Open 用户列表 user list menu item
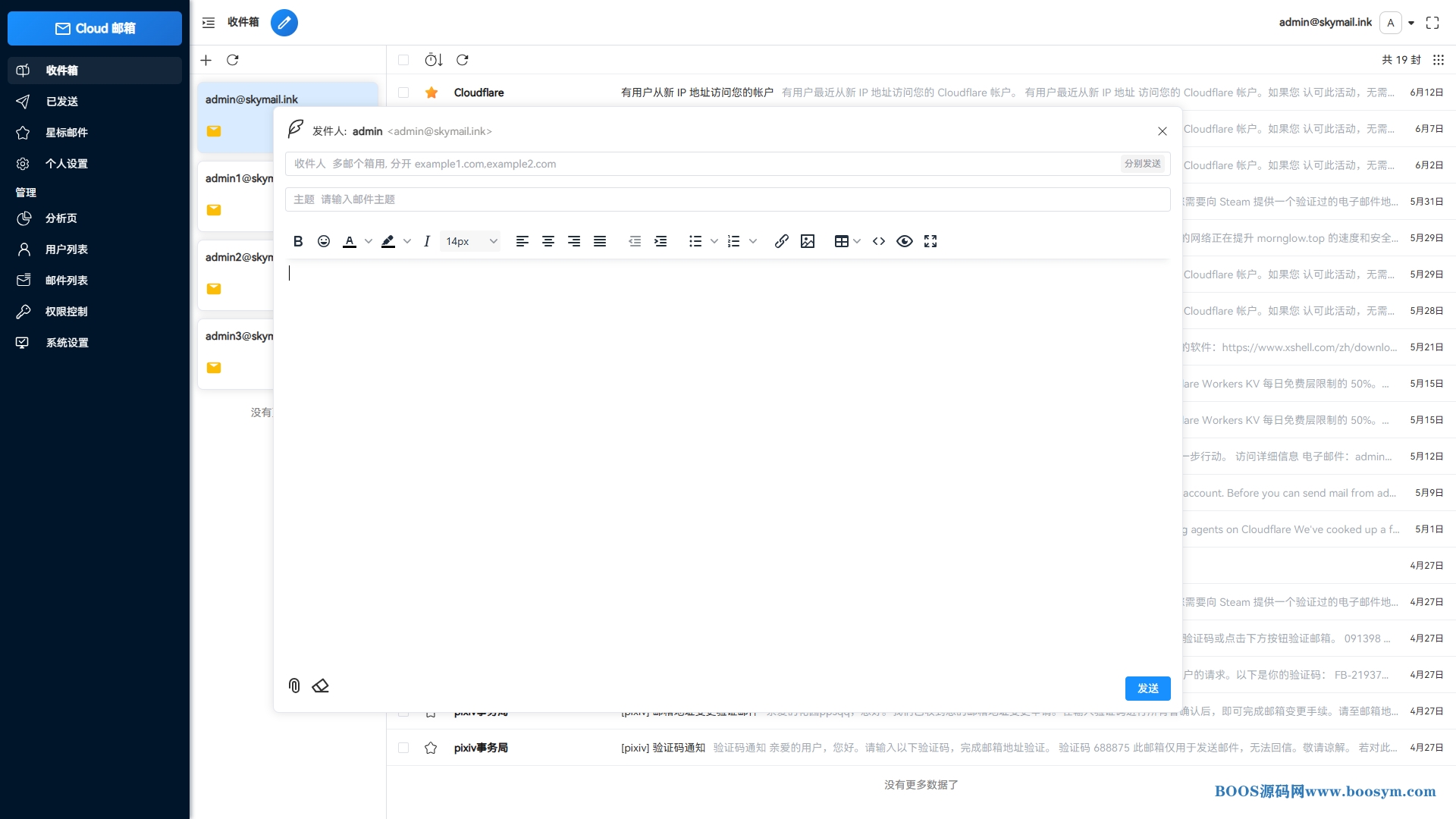Screen dimensions: 1456x819 67,249
